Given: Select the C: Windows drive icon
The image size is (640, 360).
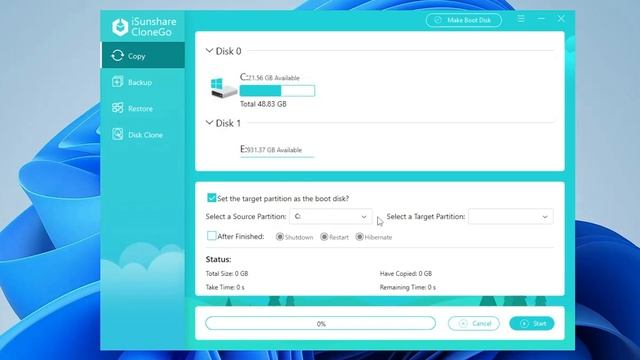Looking at the screenshot, I should click(x=224, y=88).
